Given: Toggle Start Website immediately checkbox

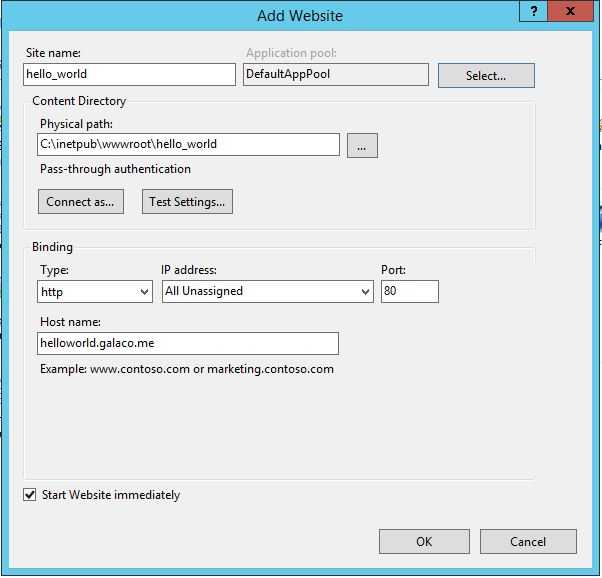Looking at the screenshot, I should click(30, 495).
